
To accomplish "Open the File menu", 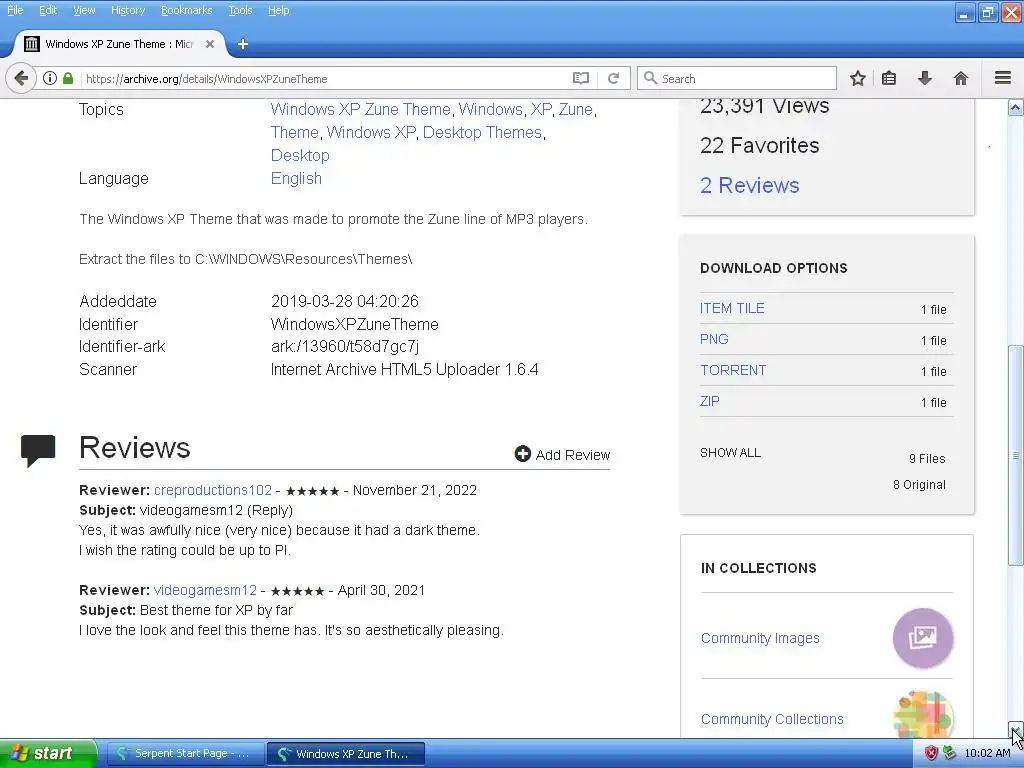I will pyautogui.click(x=15, y=10).
